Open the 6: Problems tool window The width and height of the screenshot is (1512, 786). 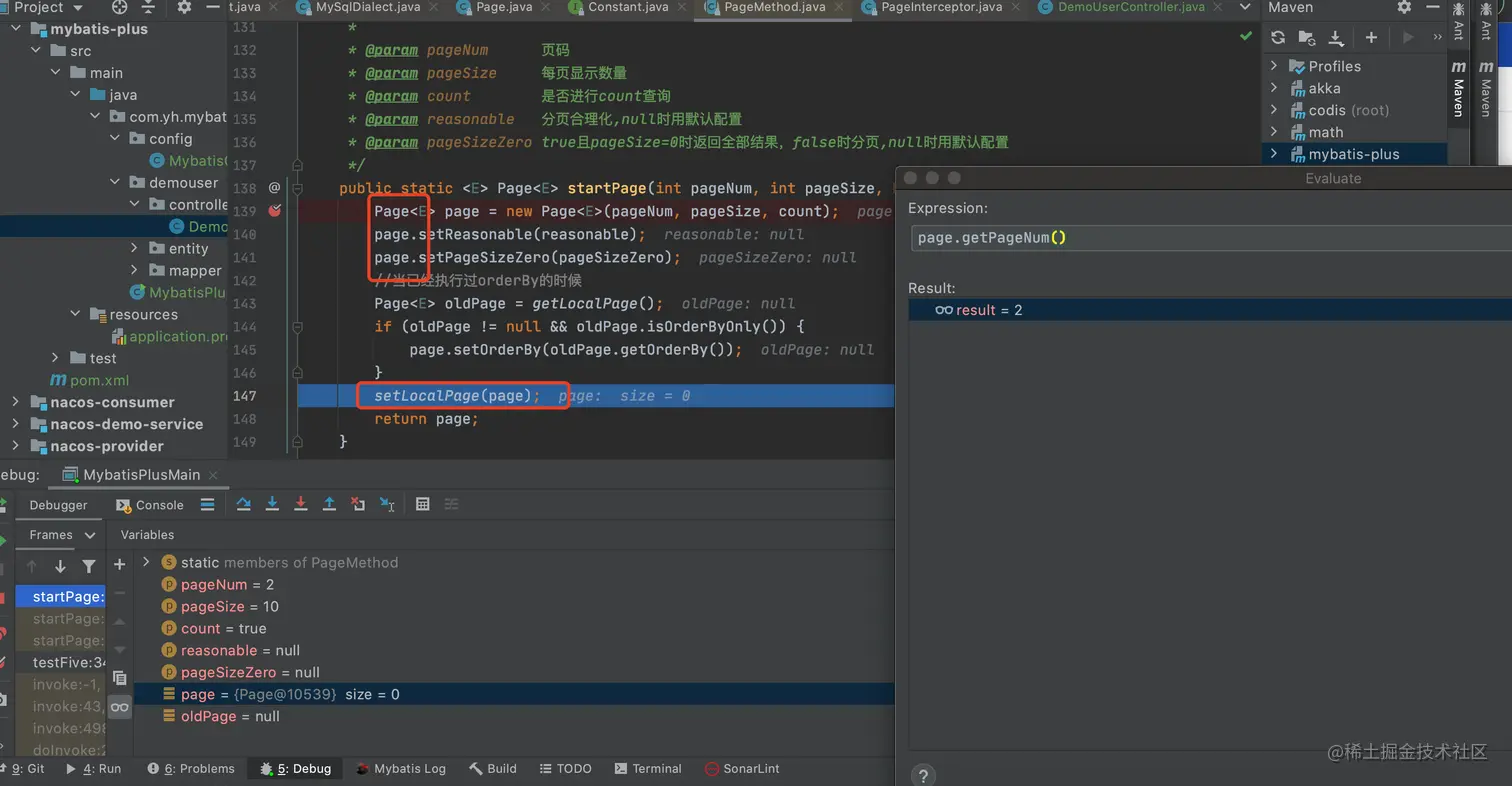point(191,769)
